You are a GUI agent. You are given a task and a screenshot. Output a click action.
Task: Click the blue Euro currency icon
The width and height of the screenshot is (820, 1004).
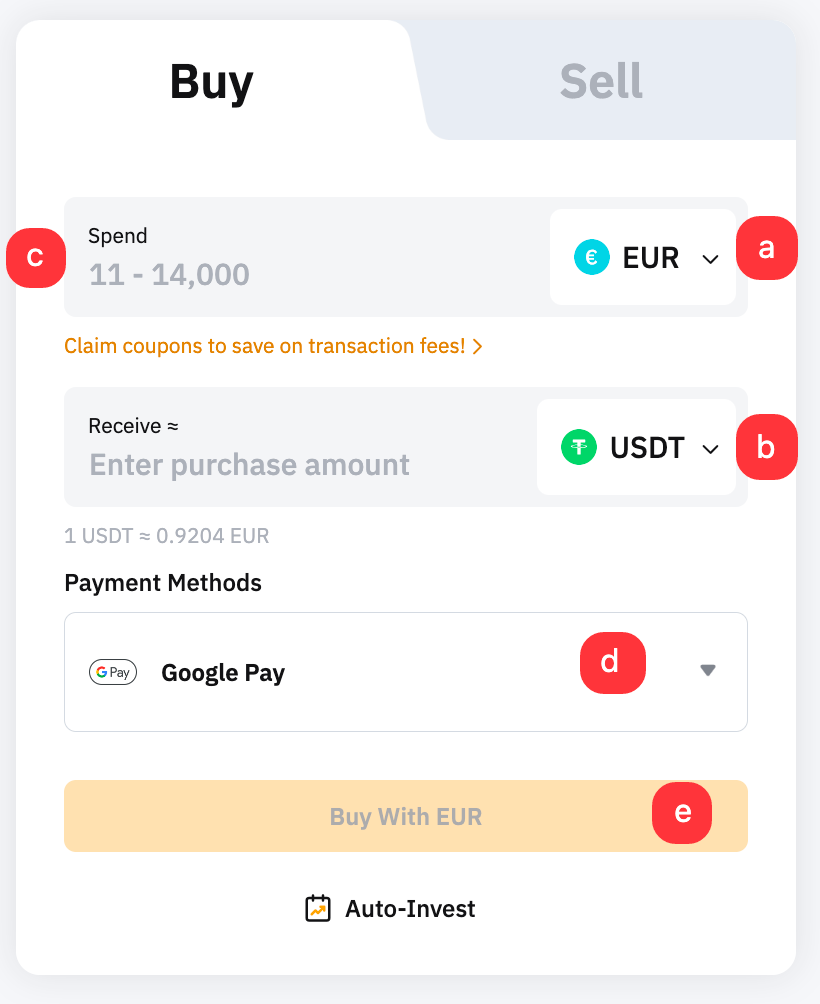(592, 258)
